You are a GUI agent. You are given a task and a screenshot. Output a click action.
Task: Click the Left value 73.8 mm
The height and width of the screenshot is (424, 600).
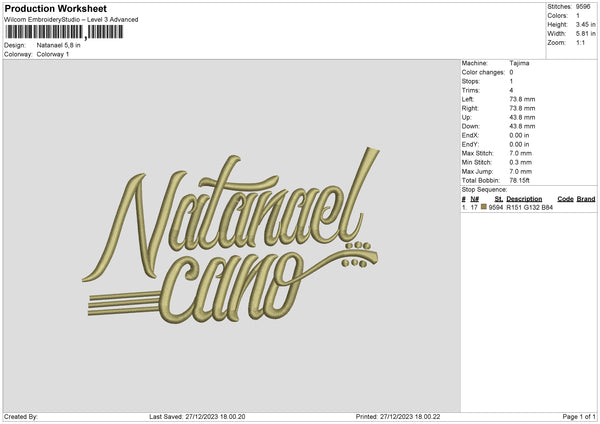pos(522,99)
